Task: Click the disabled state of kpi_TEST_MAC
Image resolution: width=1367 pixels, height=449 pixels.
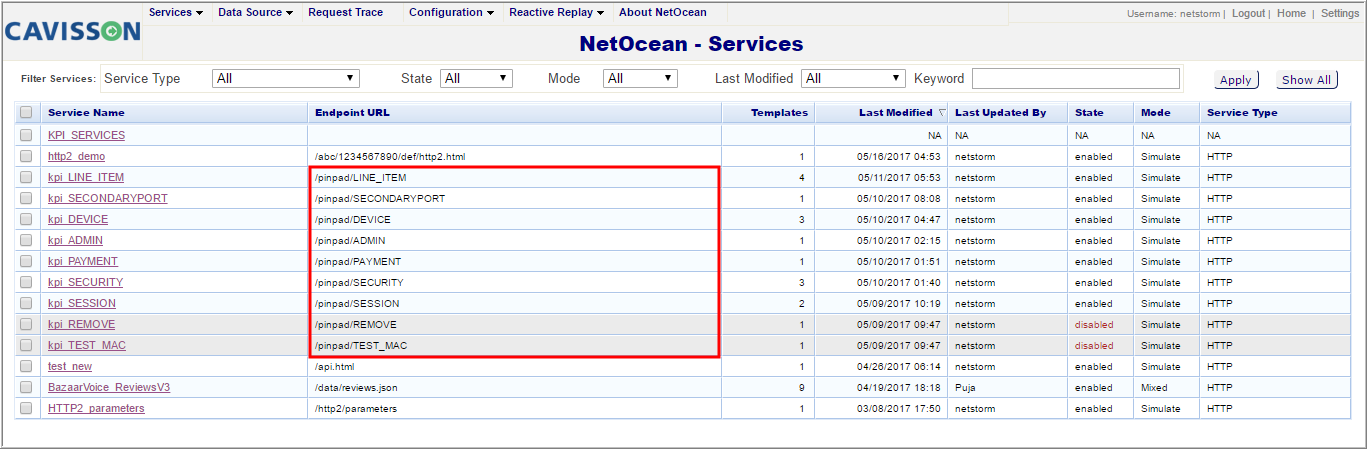Action: tap(1094, 346)
